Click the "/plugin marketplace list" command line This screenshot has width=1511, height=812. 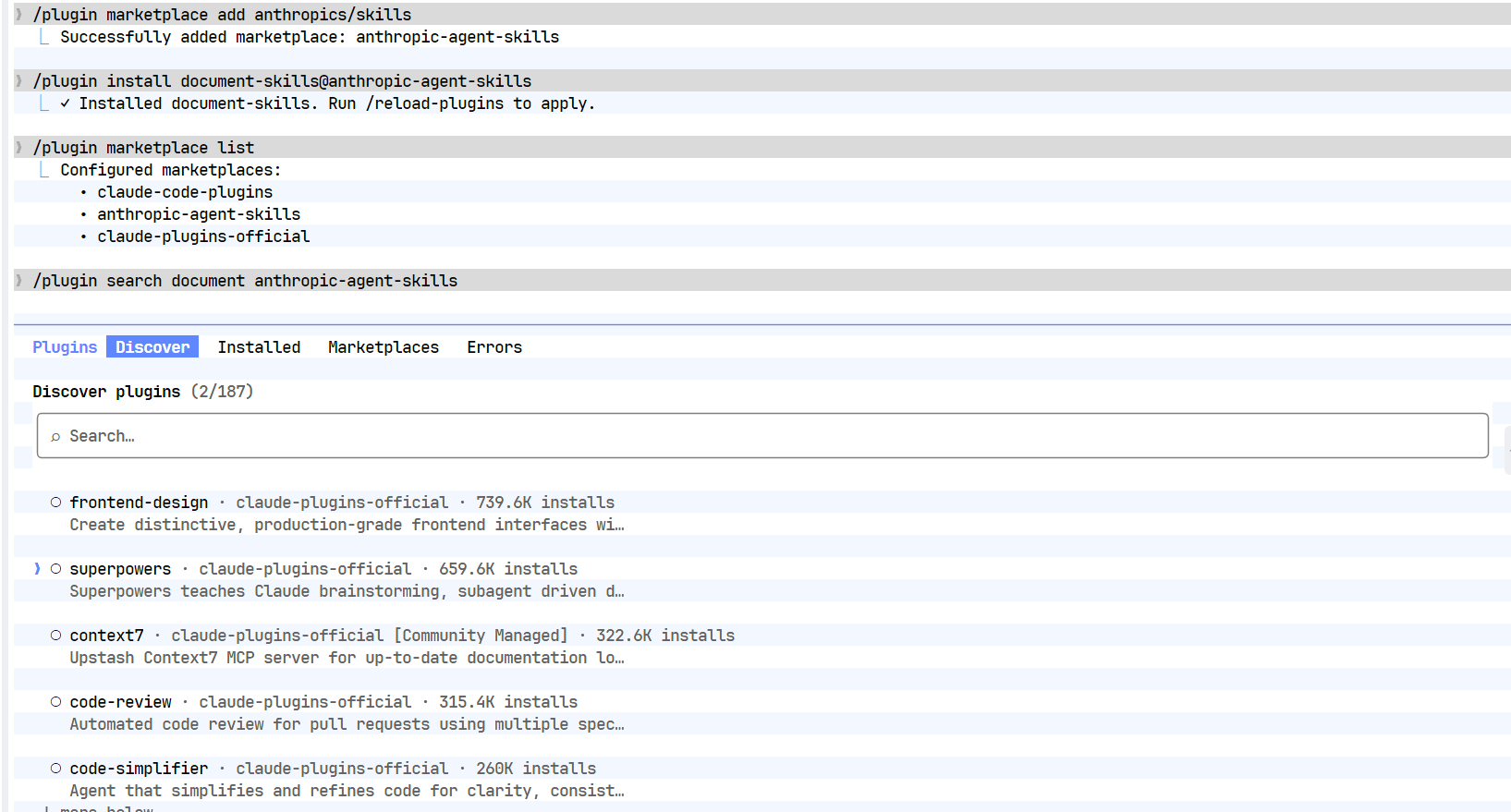(x=143, y=148)
